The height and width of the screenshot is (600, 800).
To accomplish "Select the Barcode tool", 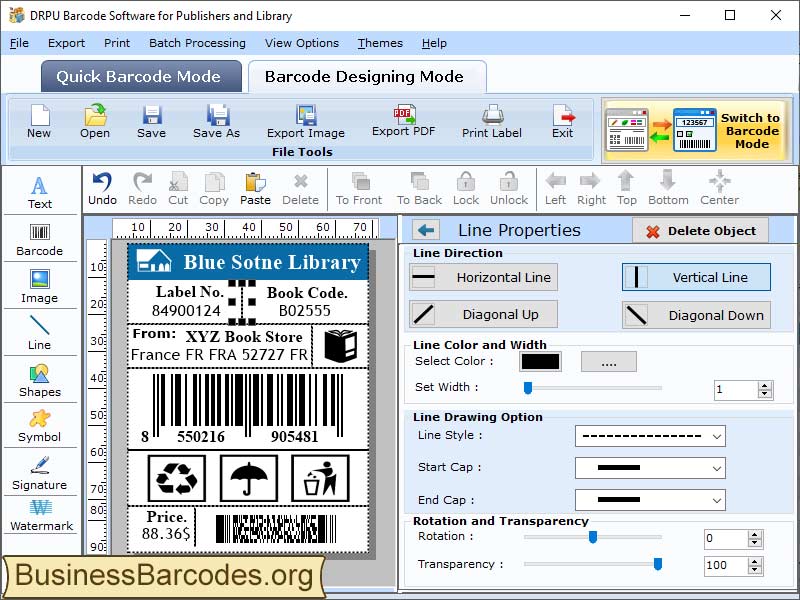I will 40,237.
